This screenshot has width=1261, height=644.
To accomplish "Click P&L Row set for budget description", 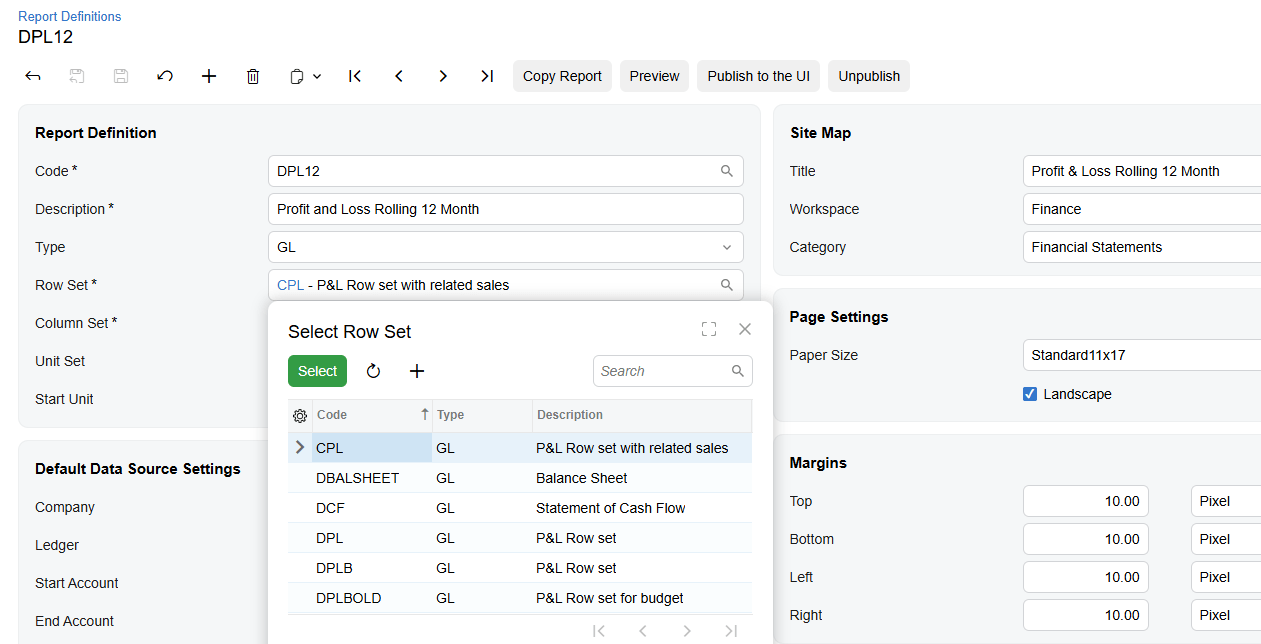I will click(x=642, y=598).
